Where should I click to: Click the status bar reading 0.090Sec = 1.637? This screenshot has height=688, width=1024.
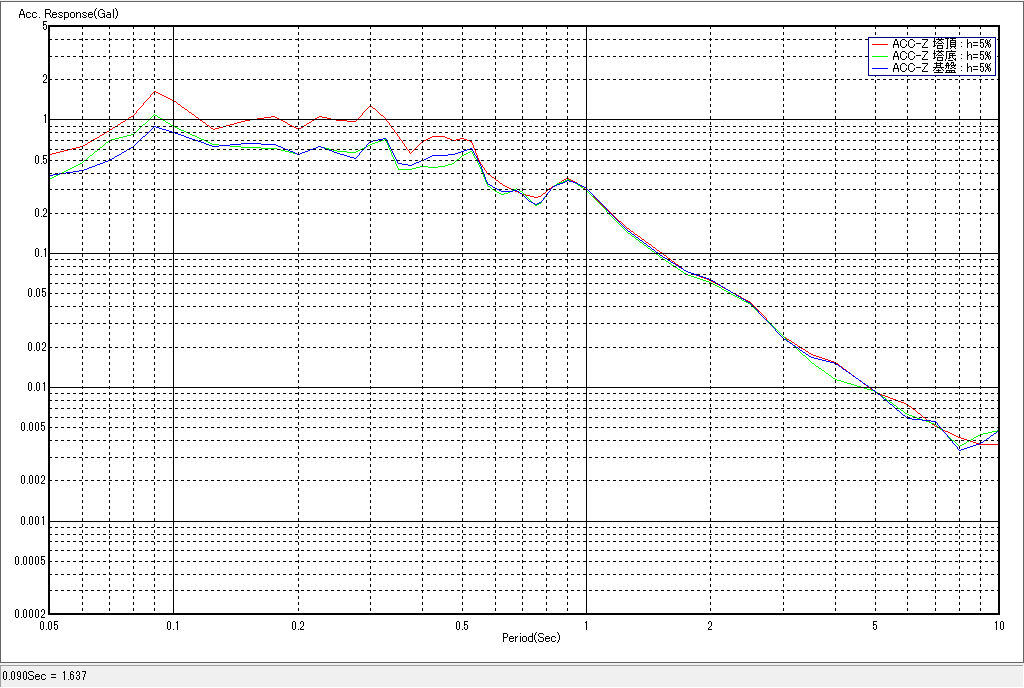tap(45, 676)
